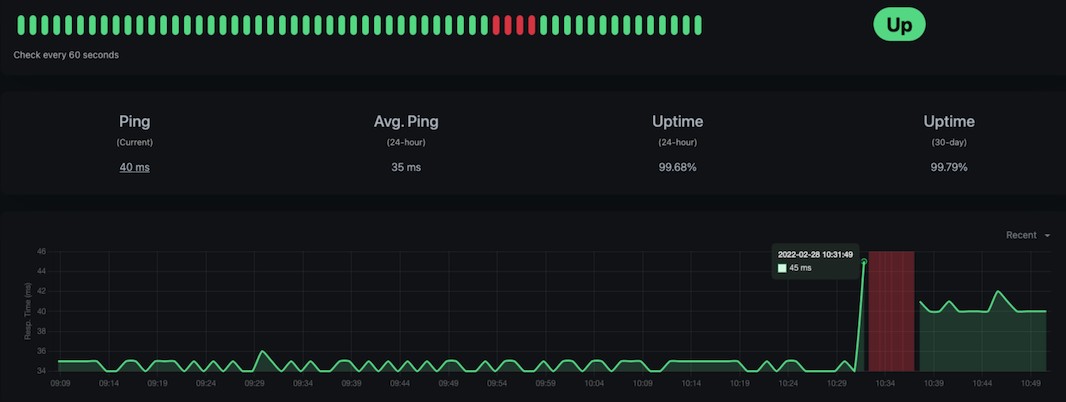Click the 45 ms peak data point

(864, 262)
